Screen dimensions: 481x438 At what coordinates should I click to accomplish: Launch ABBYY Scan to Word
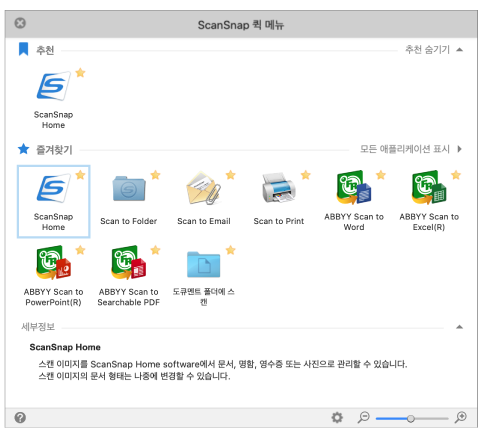coord(354,187)
